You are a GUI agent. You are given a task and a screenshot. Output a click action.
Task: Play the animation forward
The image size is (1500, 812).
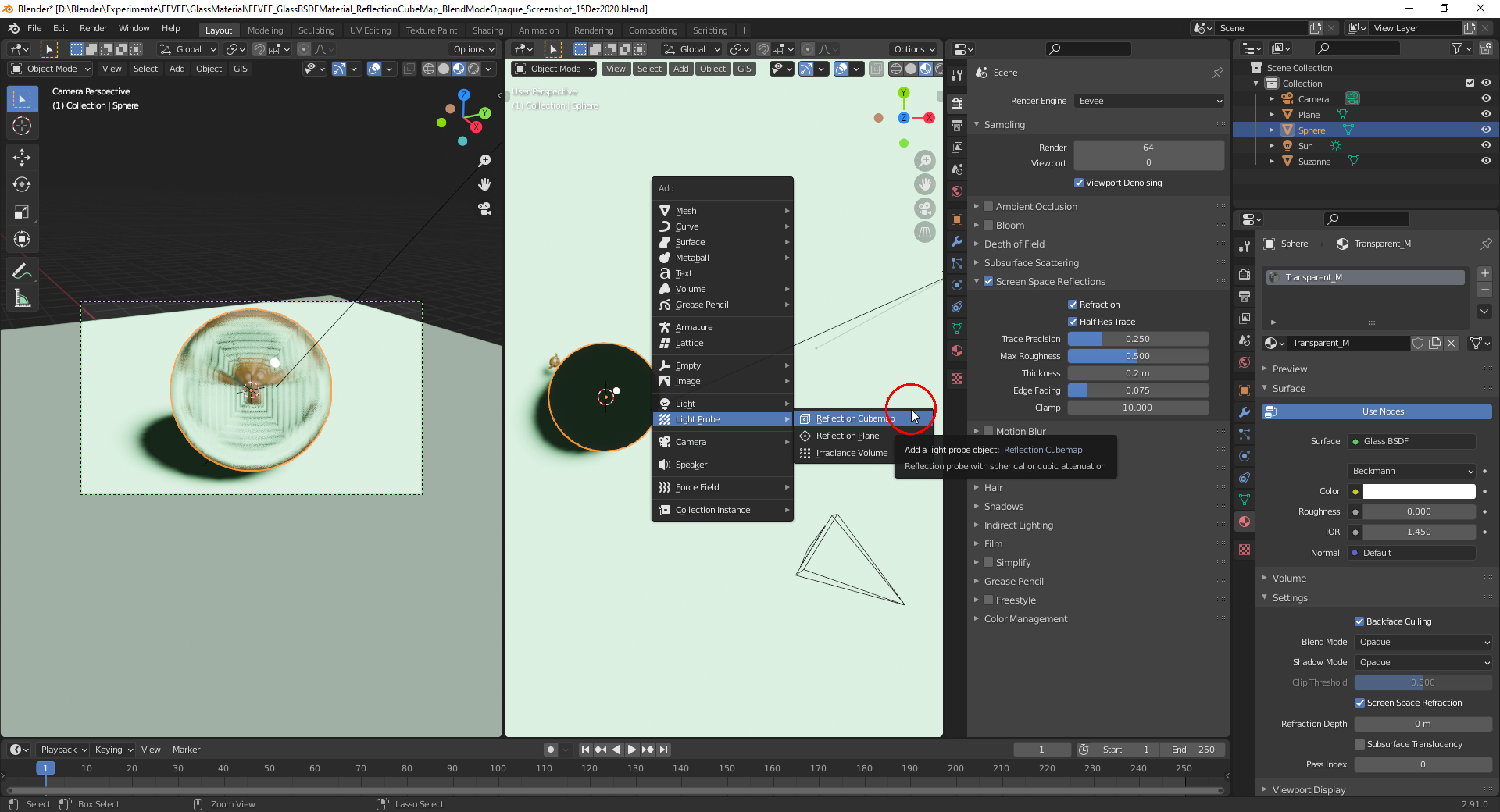tap(632, 750)
